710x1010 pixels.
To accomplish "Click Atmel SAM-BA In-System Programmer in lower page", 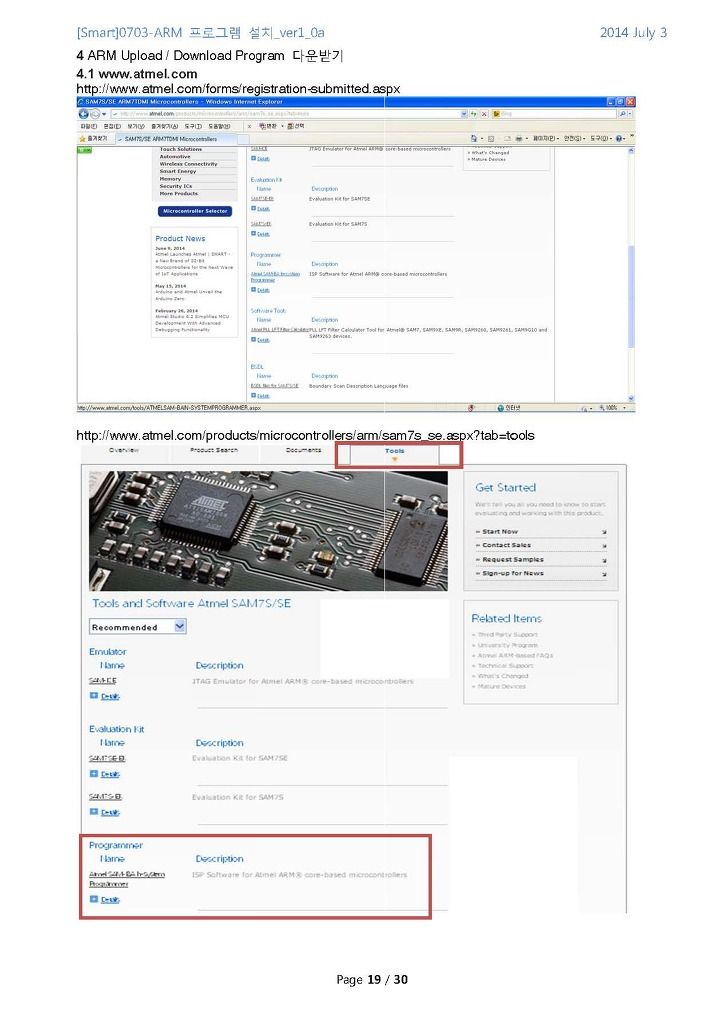I will pyautogui.click(x=127, y=879).
